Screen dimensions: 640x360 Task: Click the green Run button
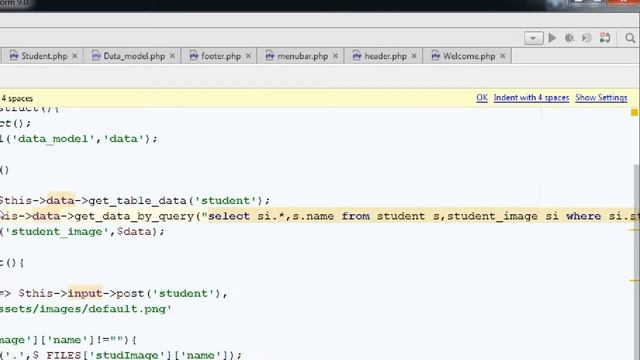pyautogui.click(x=552, y=38)
